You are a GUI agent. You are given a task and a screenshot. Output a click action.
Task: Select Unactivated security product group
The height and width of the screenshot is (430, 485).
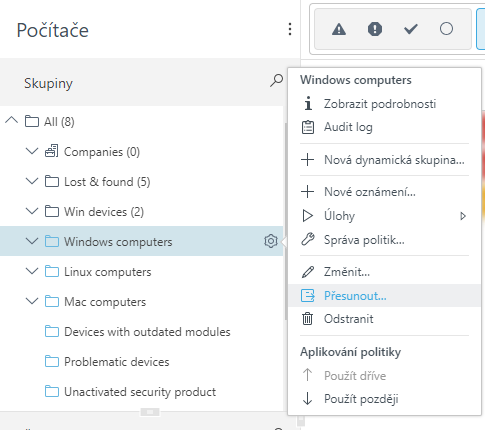[140, 392]
